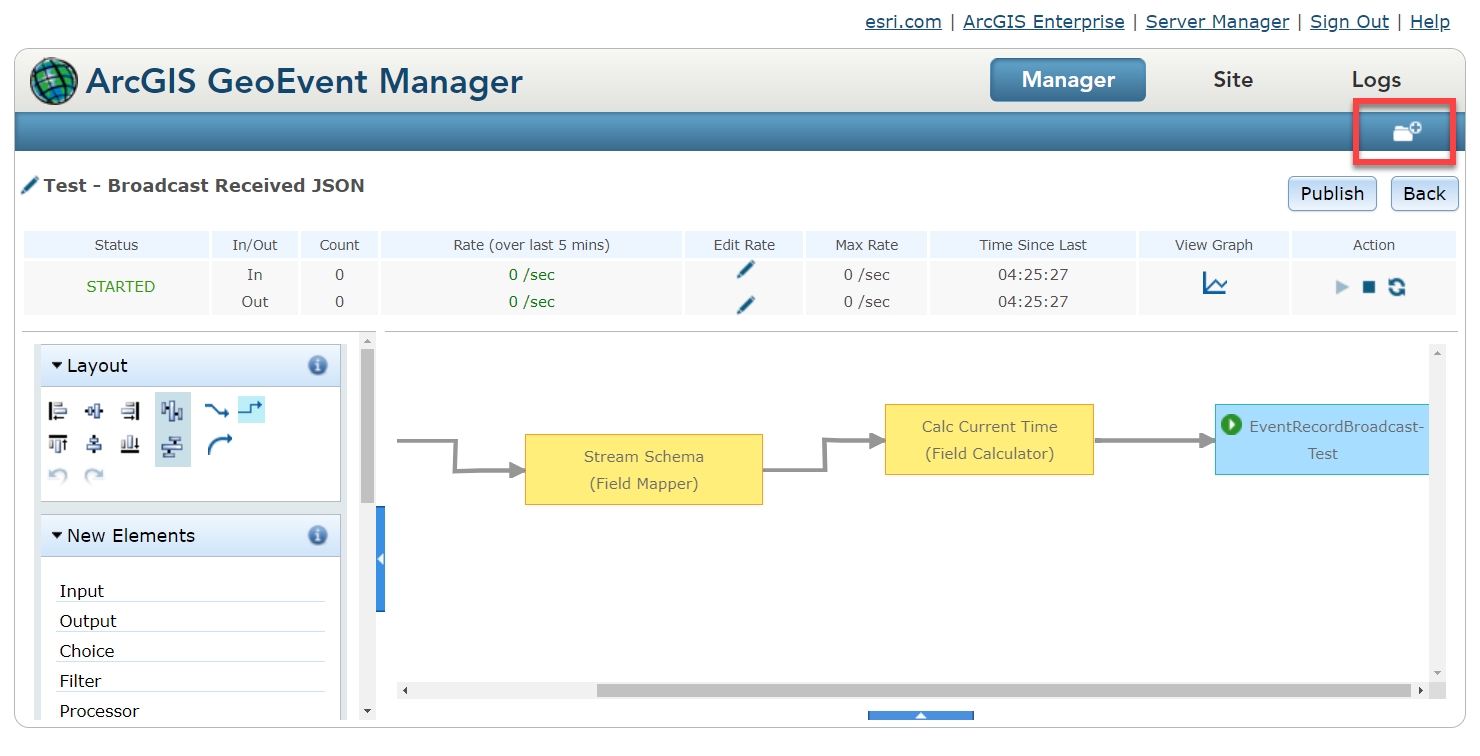Open the ArcGIS Enterprise link
Image resolution: width=1480 pixels, height=756 pixels.
(x=1043, y=21)
